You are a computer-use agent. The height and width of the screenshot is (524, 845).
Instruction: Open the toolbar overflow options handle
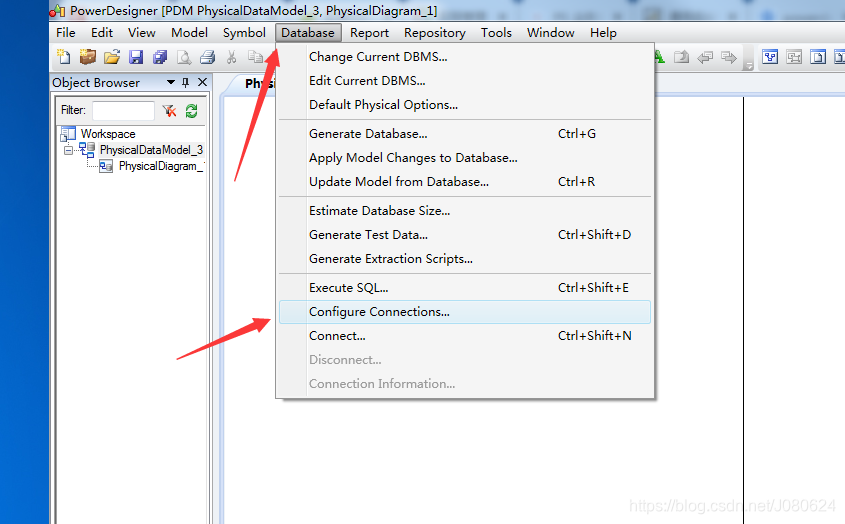coord(748,66)
